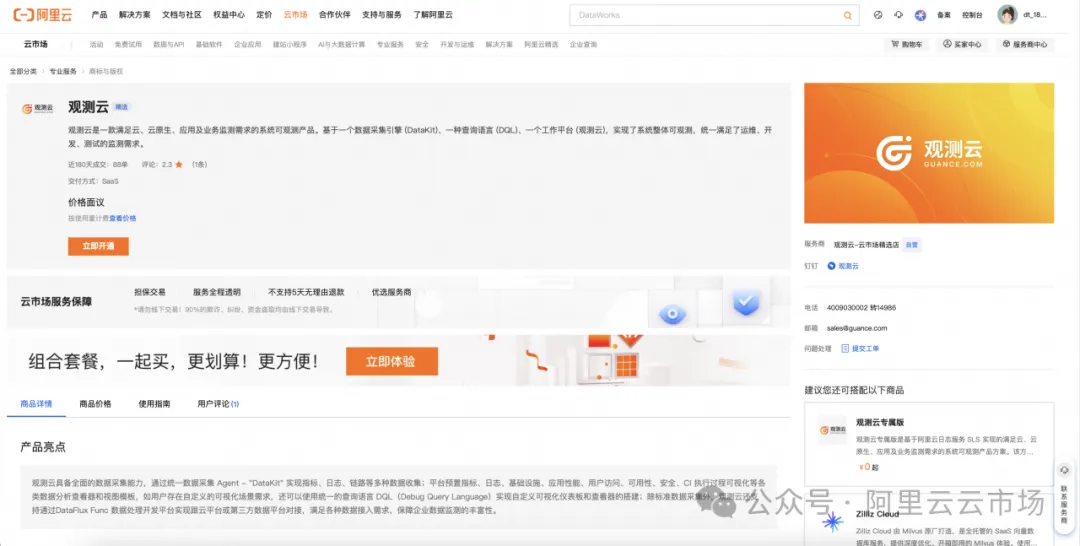Click the blue shield checkmark graphic
The height and width of the screenshot is (546, 1080).
pyautogui.click(x=746, y=302)
